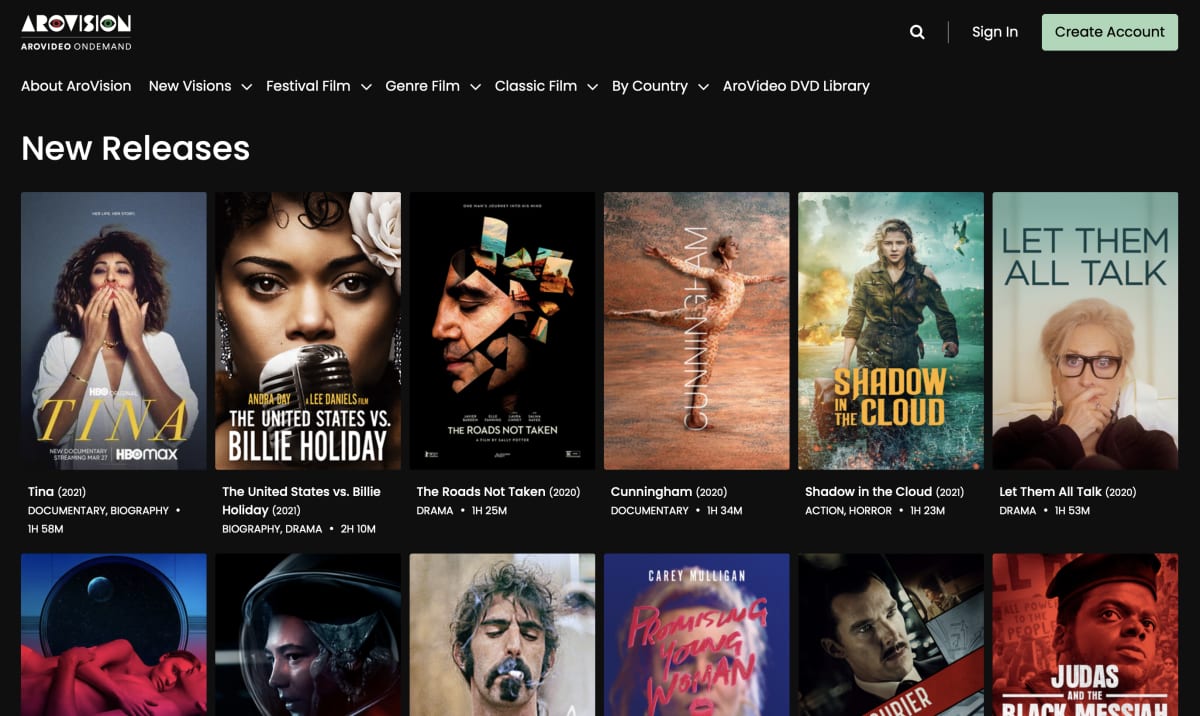Open the red-toned porthole movie poster
Image resolution: width=1200 pixels, height=716 pixels.
pos(114,635)
